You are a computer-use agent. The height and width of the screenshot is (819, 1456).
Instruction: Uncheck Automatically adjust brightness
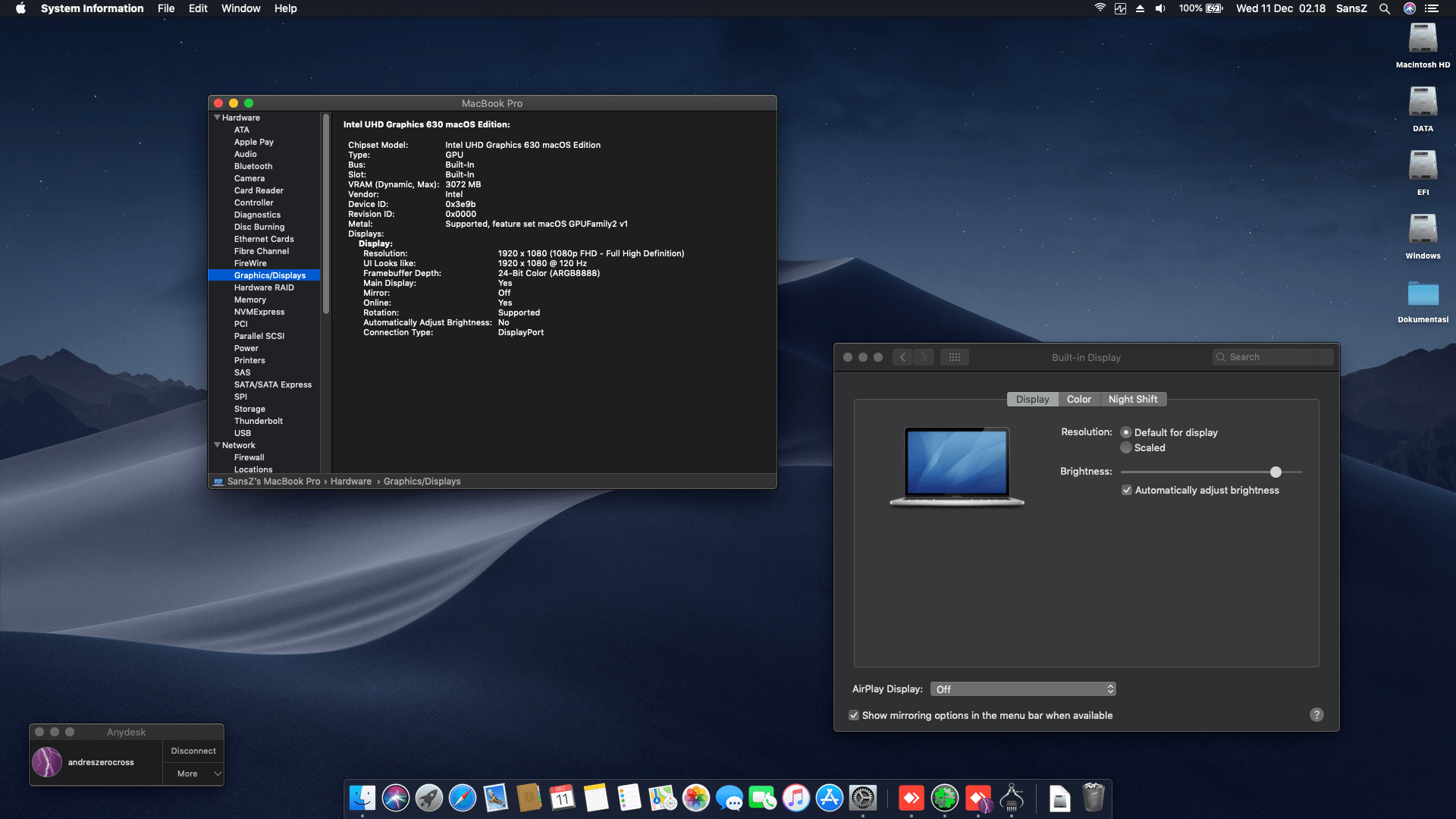coord(1127,490)
